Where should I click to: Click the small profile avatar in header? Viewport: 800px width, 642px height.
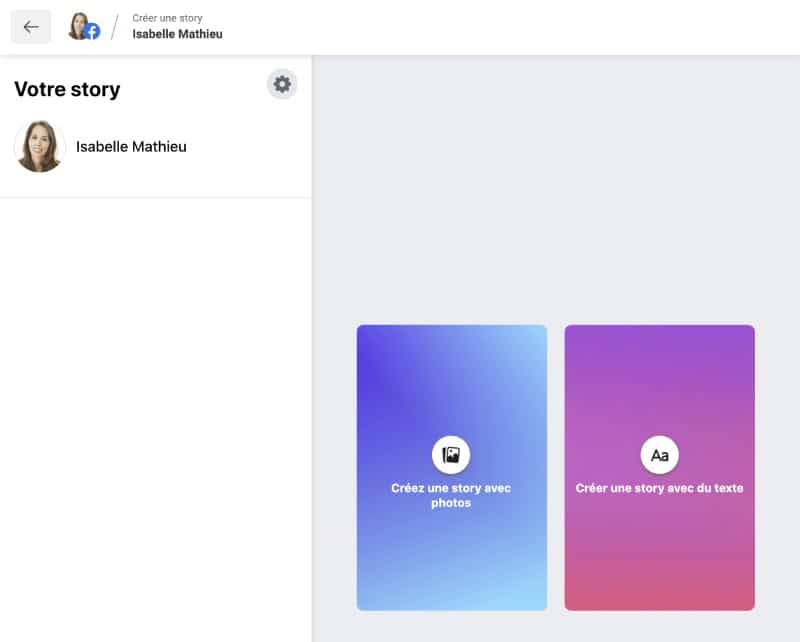78,25
